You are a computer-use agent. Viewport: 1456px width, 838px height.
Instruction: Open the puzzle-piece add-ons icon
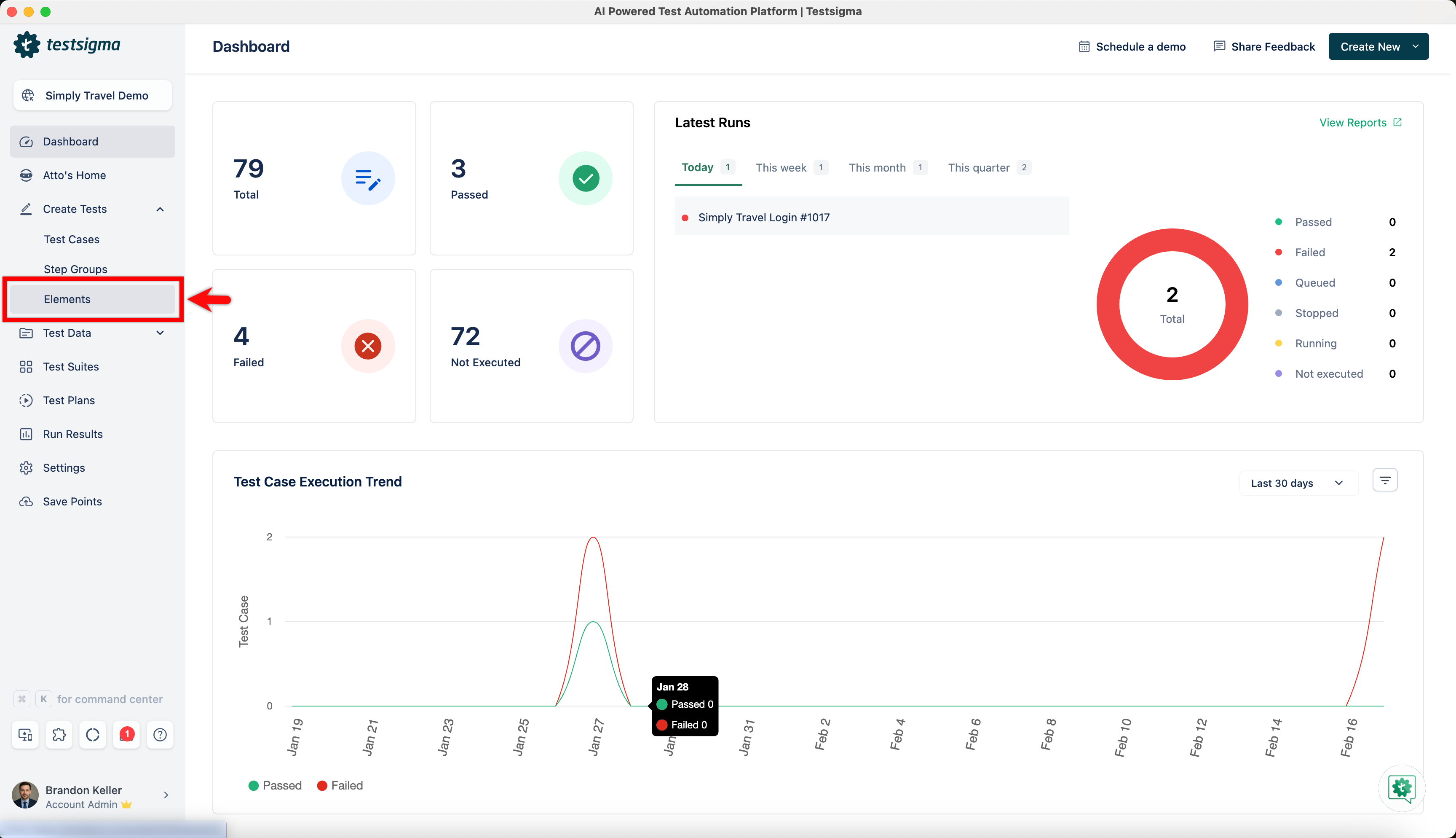[59, 734]
